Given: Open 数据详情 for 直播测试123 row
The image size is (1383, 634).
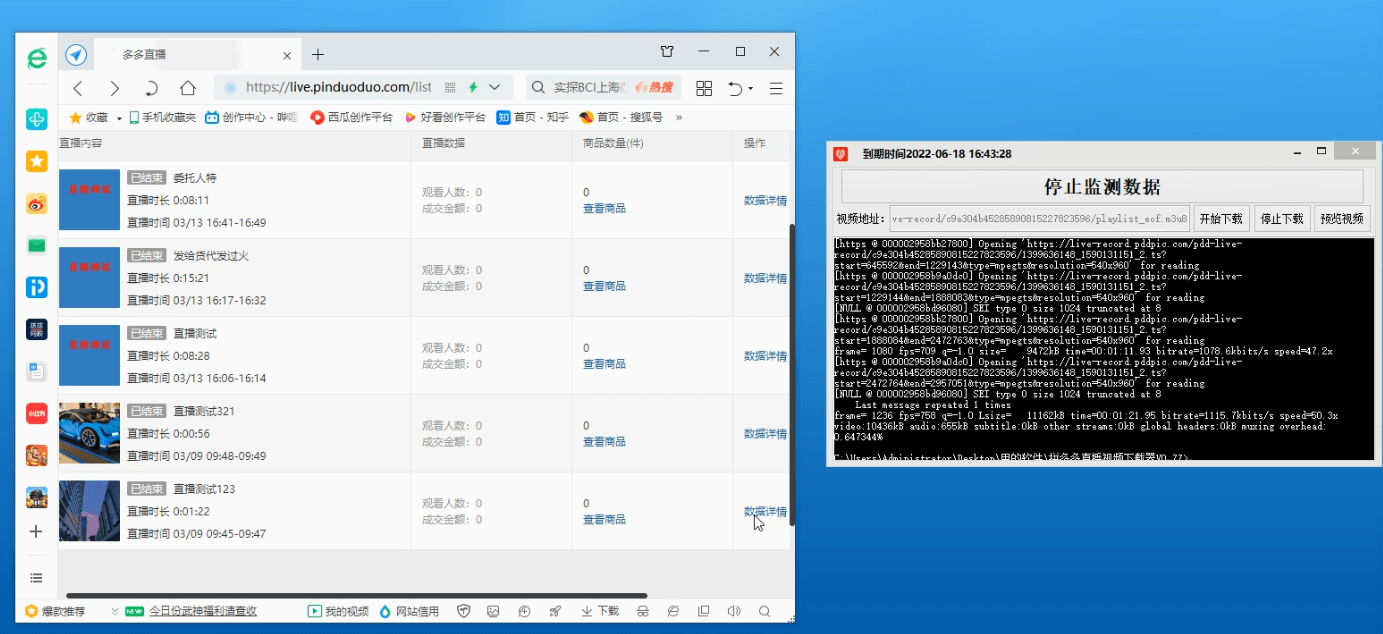Looking at the screenshot, I should tap(765, 511).
